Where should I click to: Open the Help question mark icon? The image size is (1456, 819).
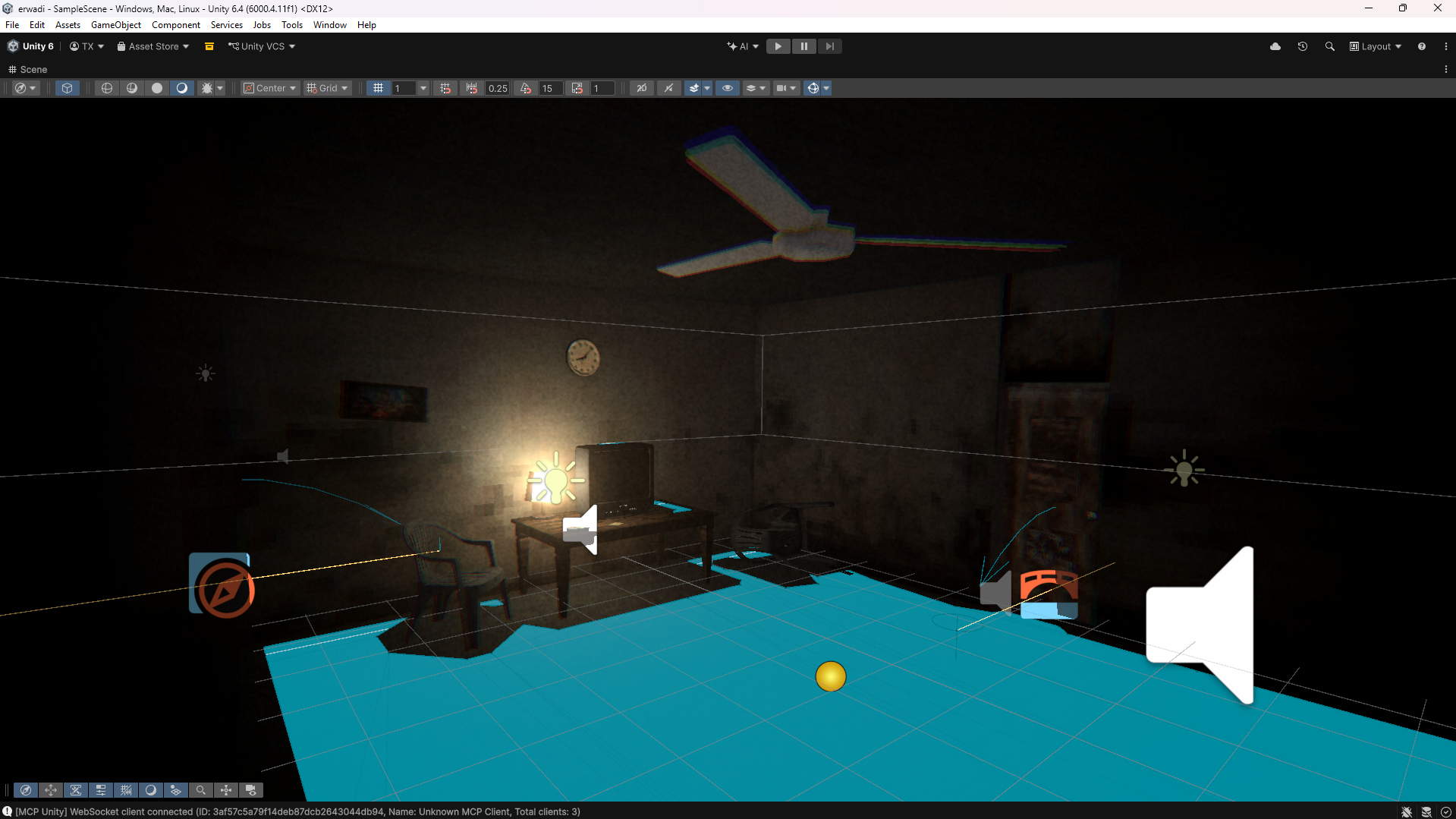tap(1422, 46)
